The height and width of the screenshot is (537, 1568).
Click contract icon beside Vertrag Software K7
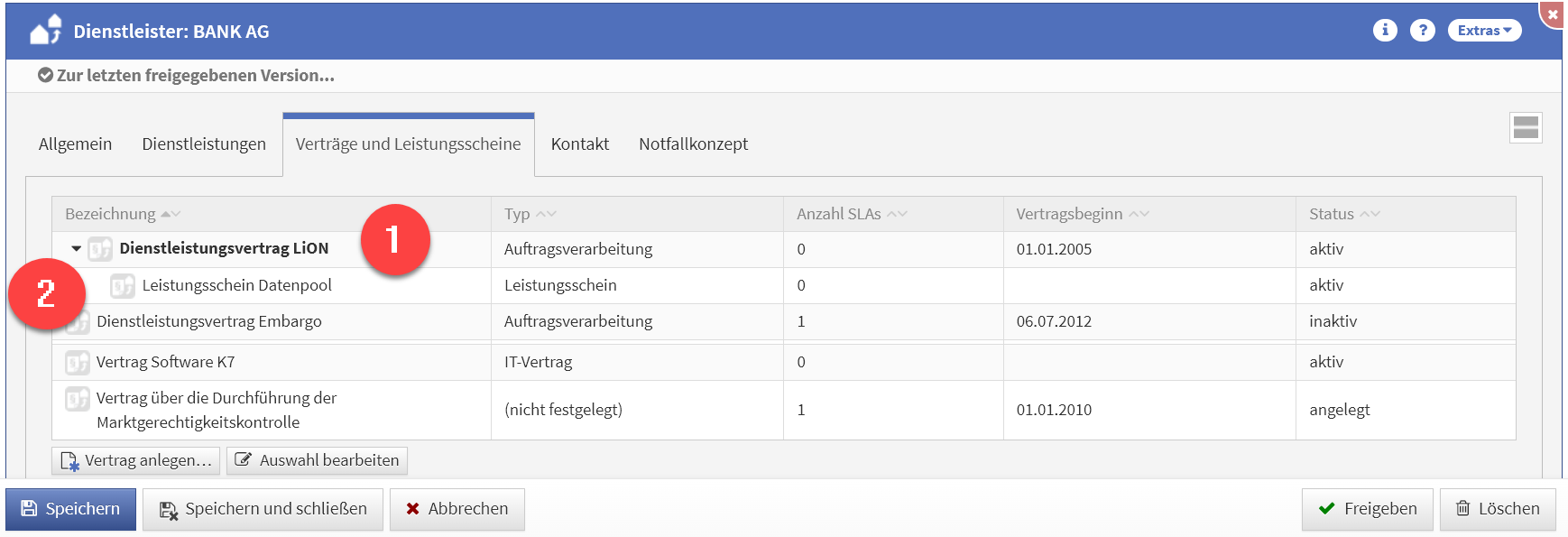point(78,362)
